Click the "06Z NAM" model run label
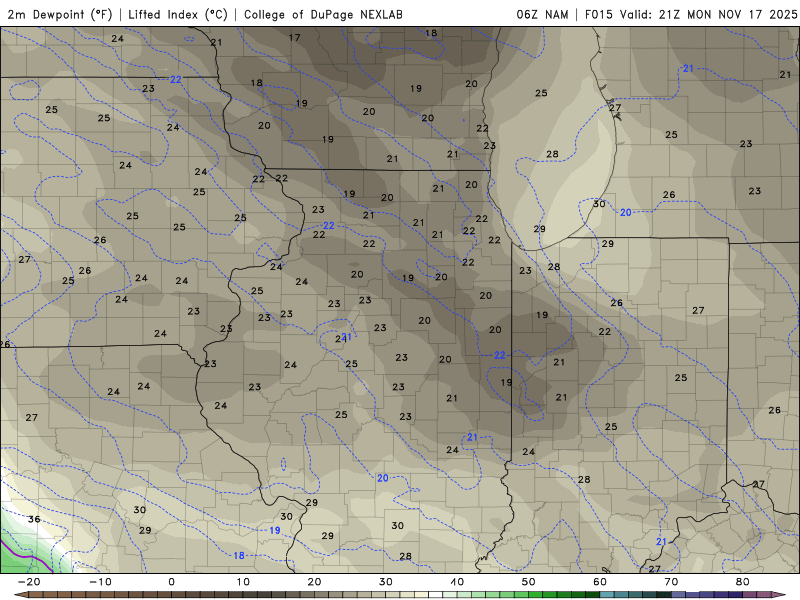Image resolution: width=800 pixels, height=600 pixels. coord(542,14)
